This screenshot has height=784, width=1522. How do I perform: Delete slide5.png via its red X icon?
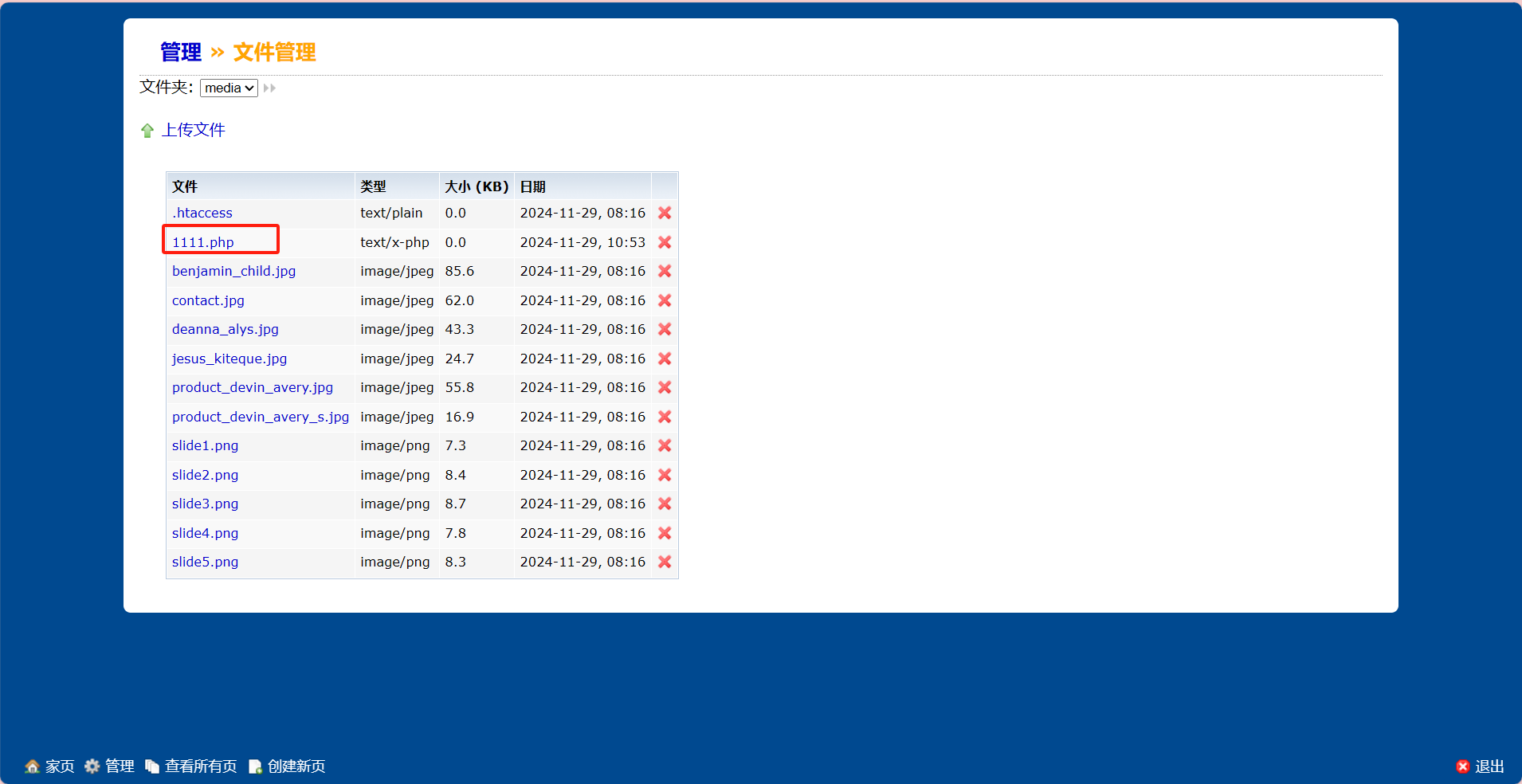coord(665,562)
